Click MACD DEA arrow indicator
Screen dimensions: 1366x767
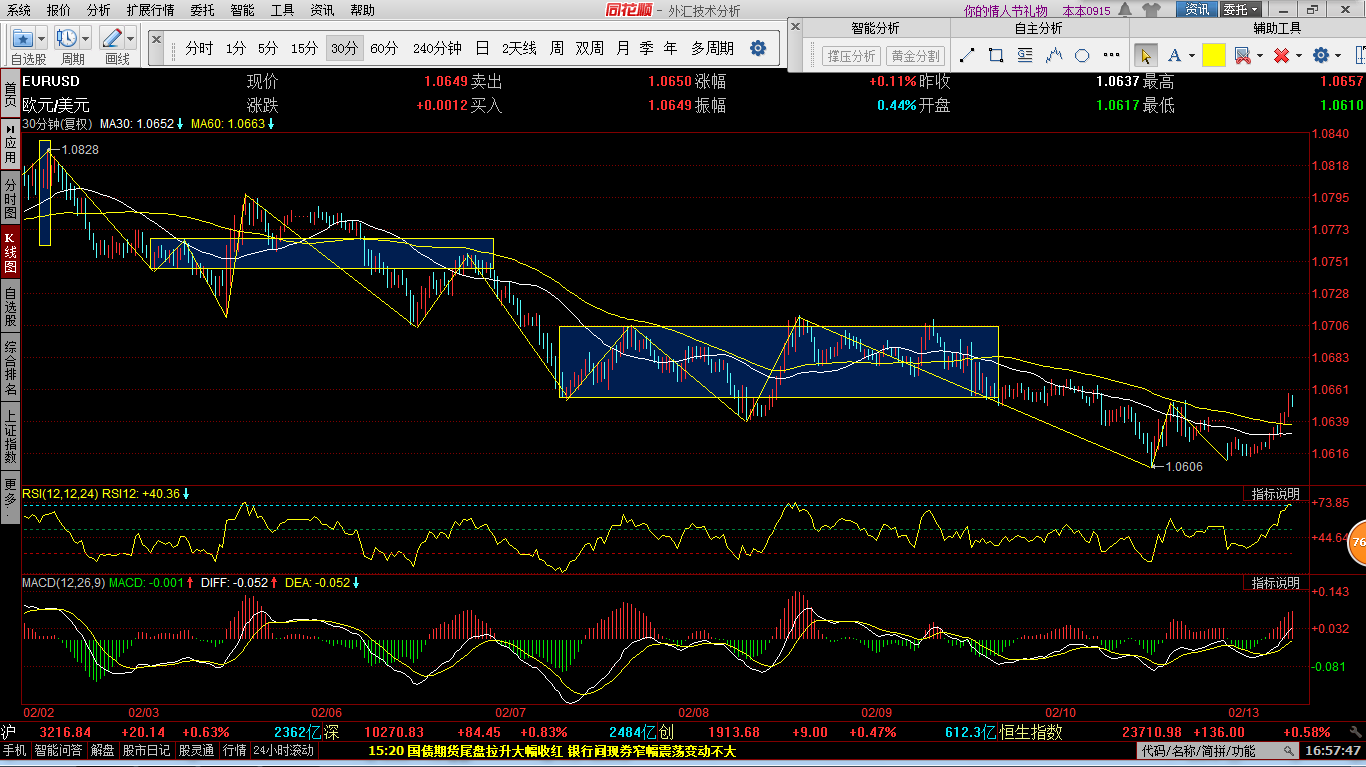pos(355,582)
